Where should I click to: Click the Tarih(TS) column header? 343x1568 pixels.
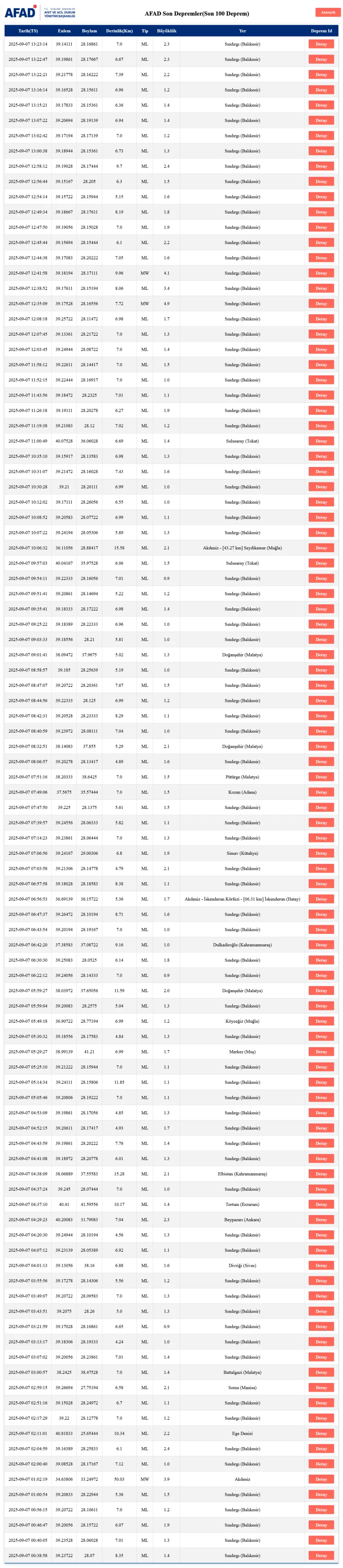coord(27,31)
